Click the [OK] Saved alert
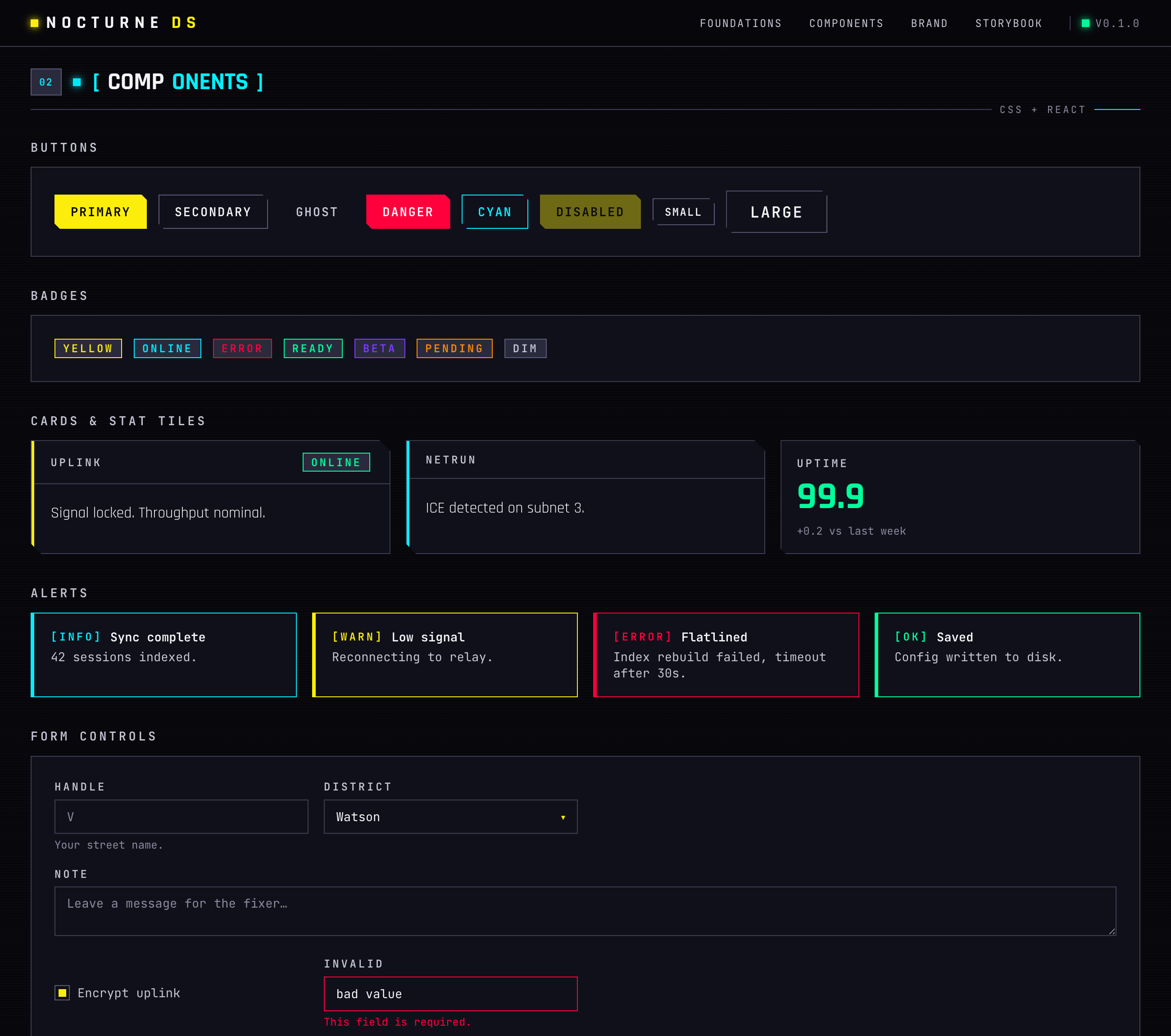Screen dimensions: 1171x1036 (1008, 655)
